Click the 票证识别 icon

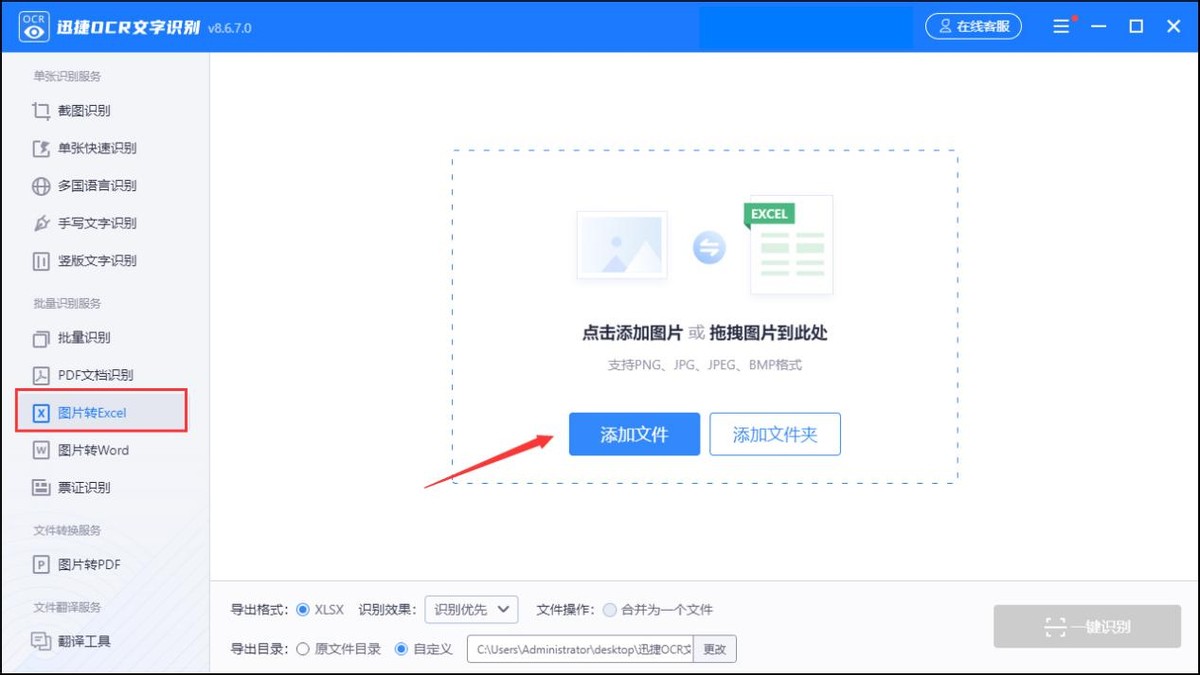[41, 488]
